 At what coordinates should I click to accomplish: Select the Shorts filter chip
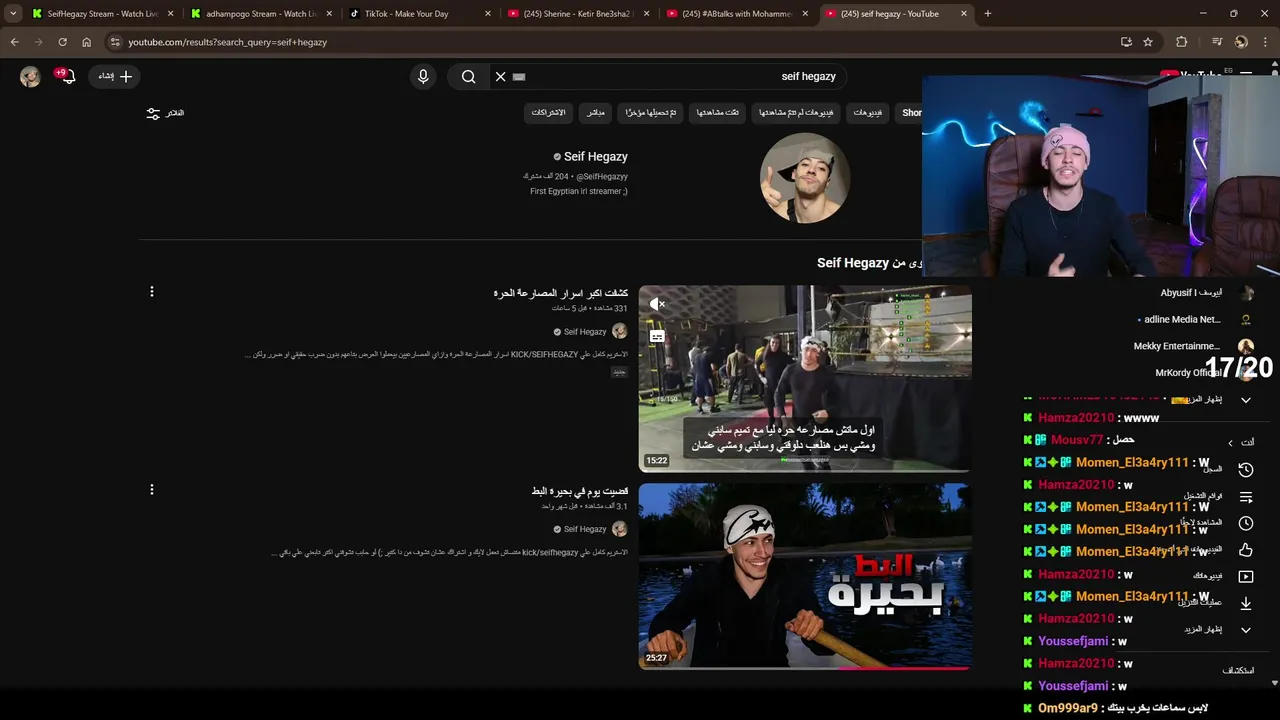[x=910, y=113]
